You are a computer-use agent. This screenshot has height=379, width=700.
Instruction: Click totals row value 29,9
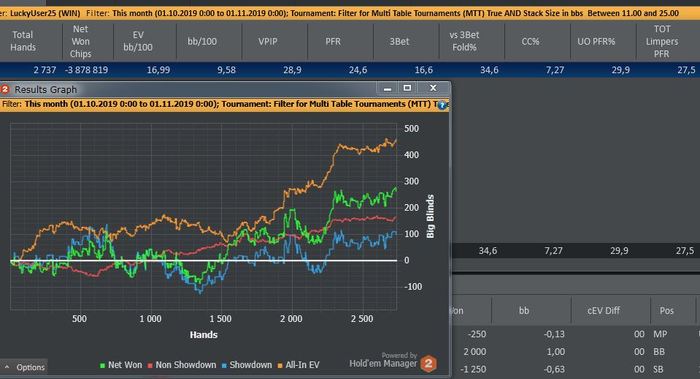click(619, 251)
